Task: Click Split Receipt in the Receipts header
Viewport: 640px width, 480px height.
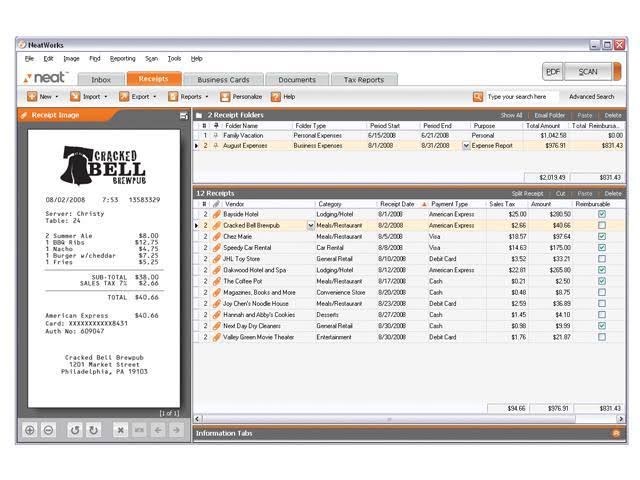Action: 527,193
